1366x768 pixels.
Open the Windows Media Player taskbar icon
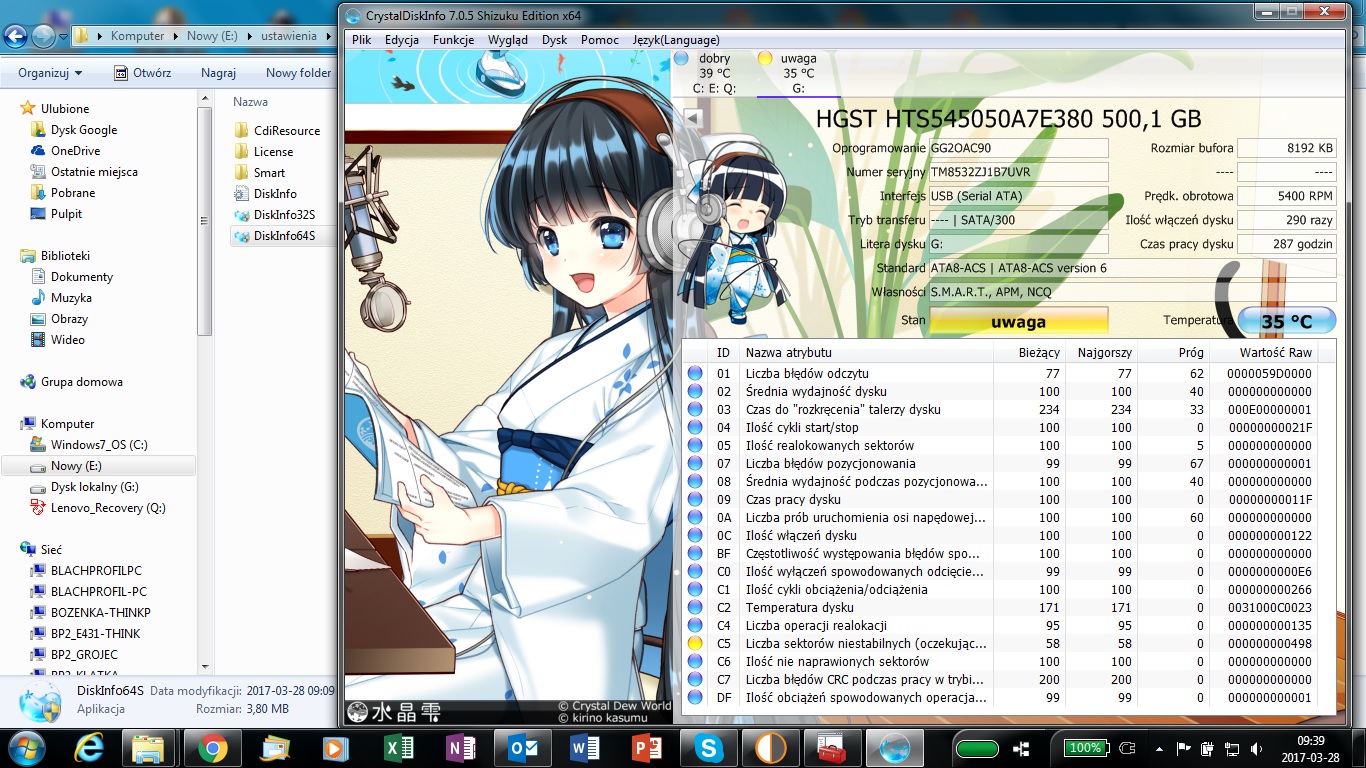[x=336, y=748]
